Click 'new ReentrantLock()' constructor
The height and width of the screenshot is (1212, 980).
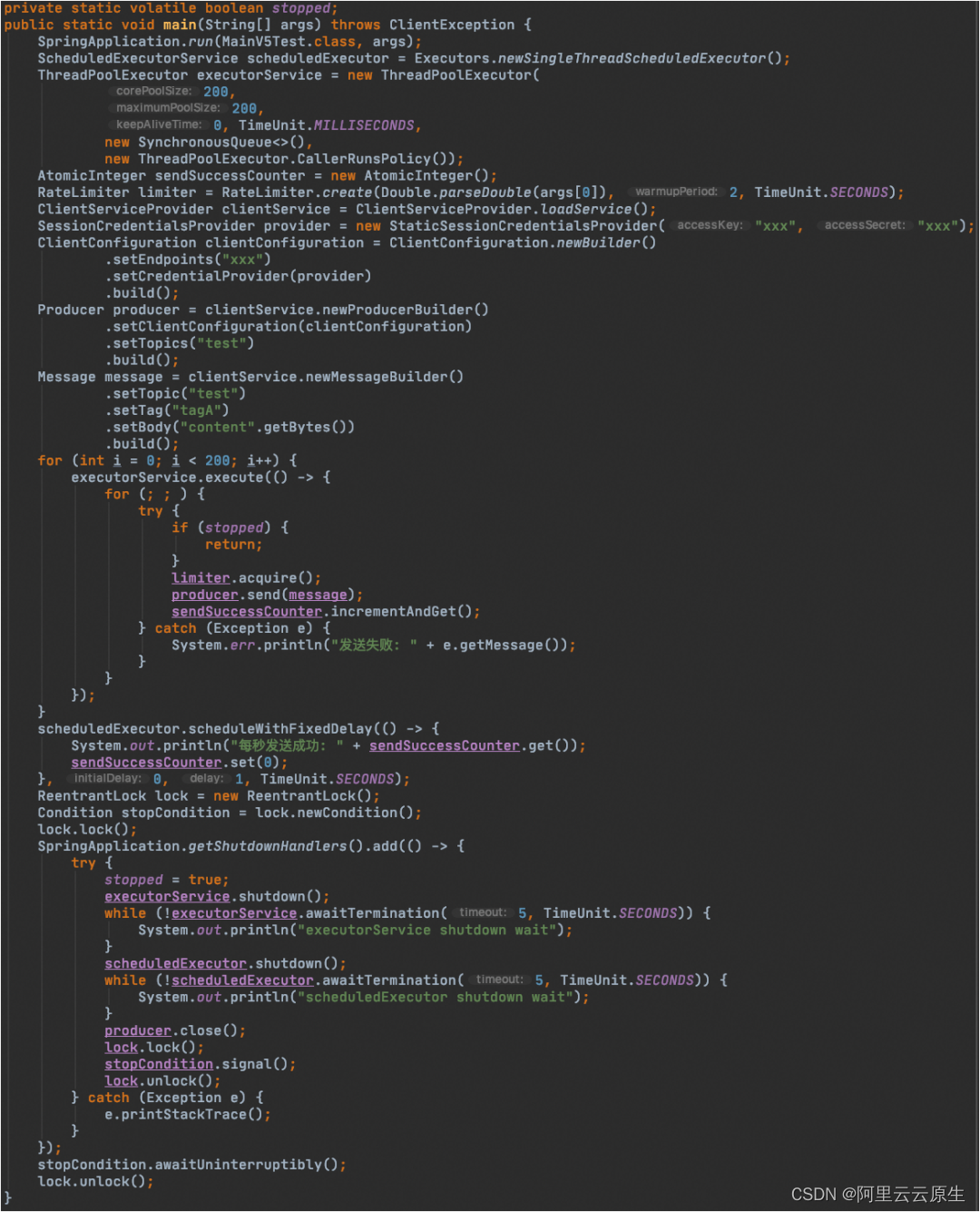pos(292,796)
